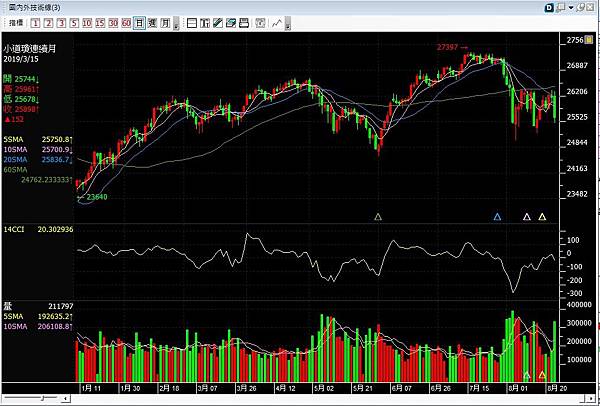Click the 3月 26 date axis label
Viewport: 600px width, 406px height.
246,388
